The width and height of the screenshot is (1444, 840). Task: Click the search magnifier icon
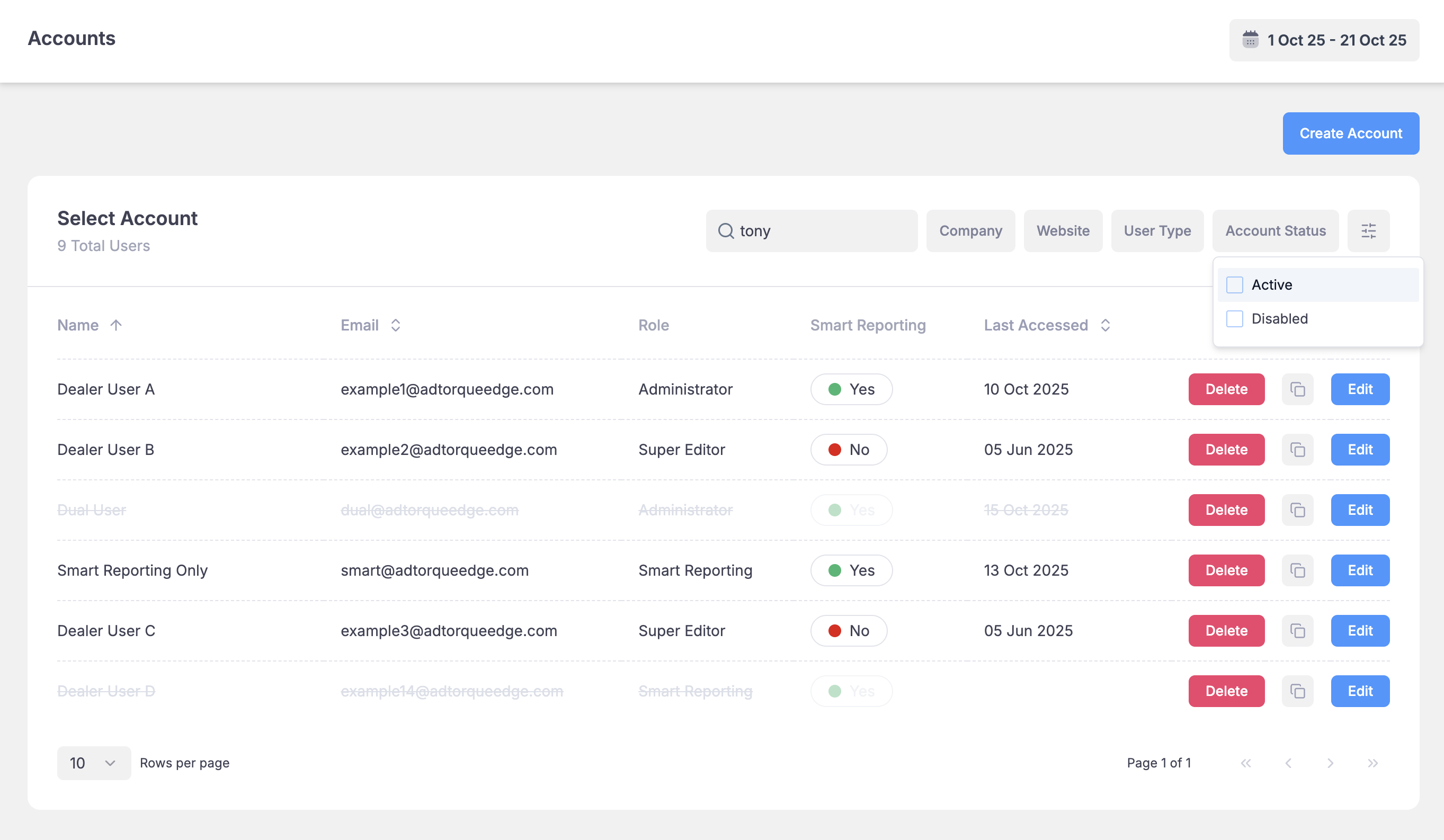(726, 231)
